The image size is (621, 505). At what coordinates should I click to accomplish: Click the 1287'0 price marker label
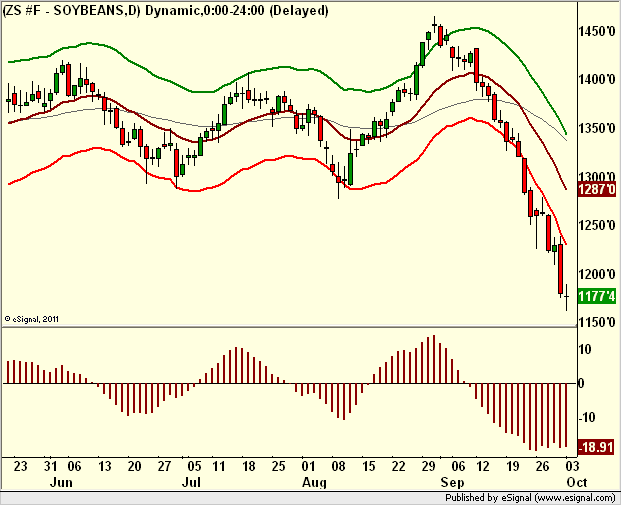[x=597, y=189]
